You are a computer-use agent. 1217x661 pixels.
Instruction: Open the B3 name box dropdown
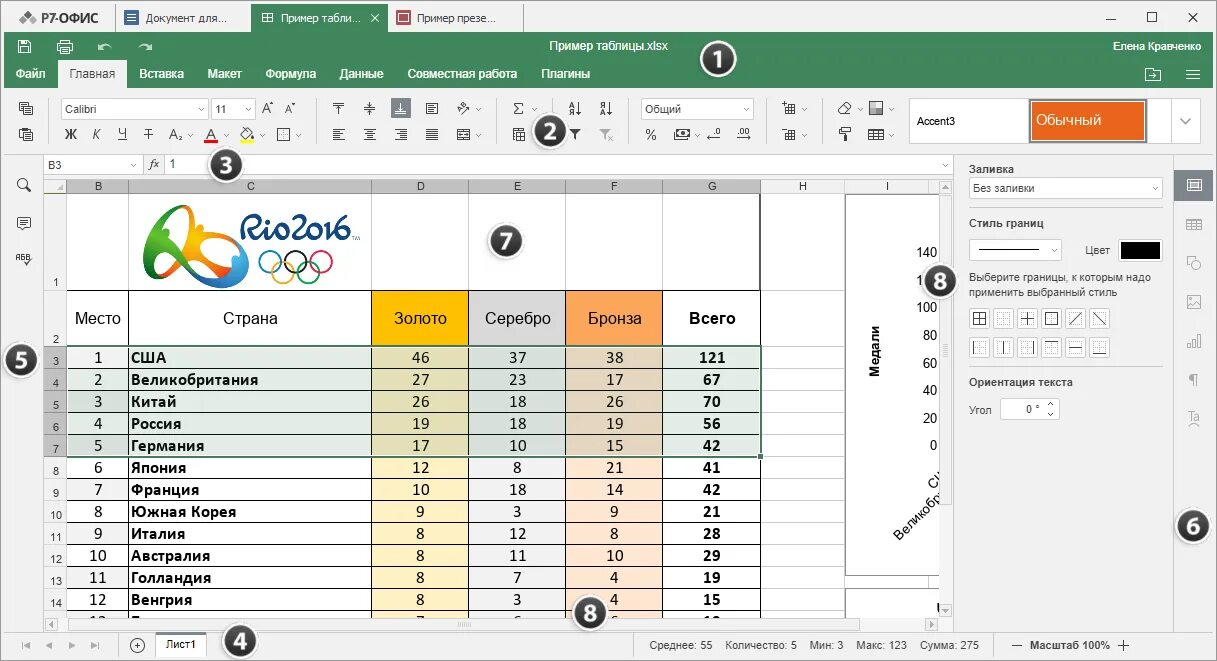pos(133,164)
